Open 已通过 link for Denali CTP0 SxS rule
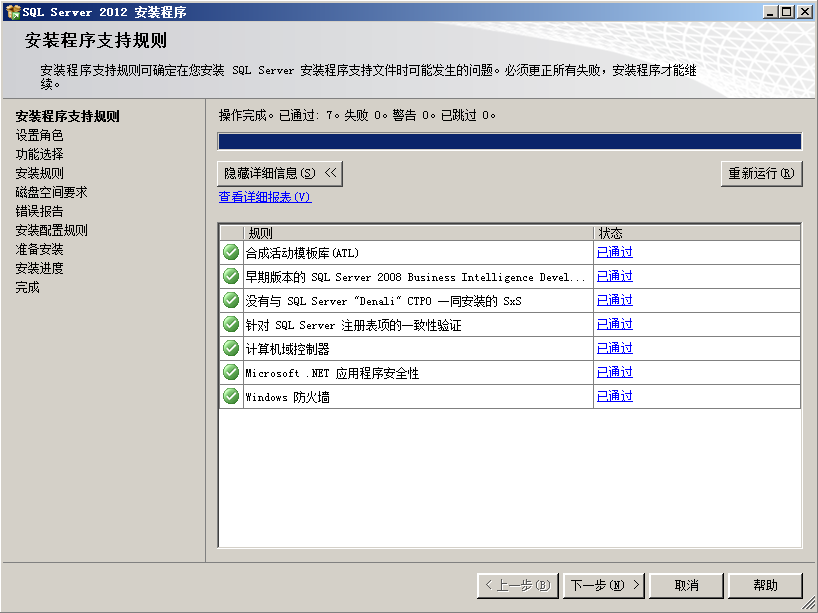Image resolution: width=818 pixels, height=613 pixels. pyautogui.click(x=615, y=301)
